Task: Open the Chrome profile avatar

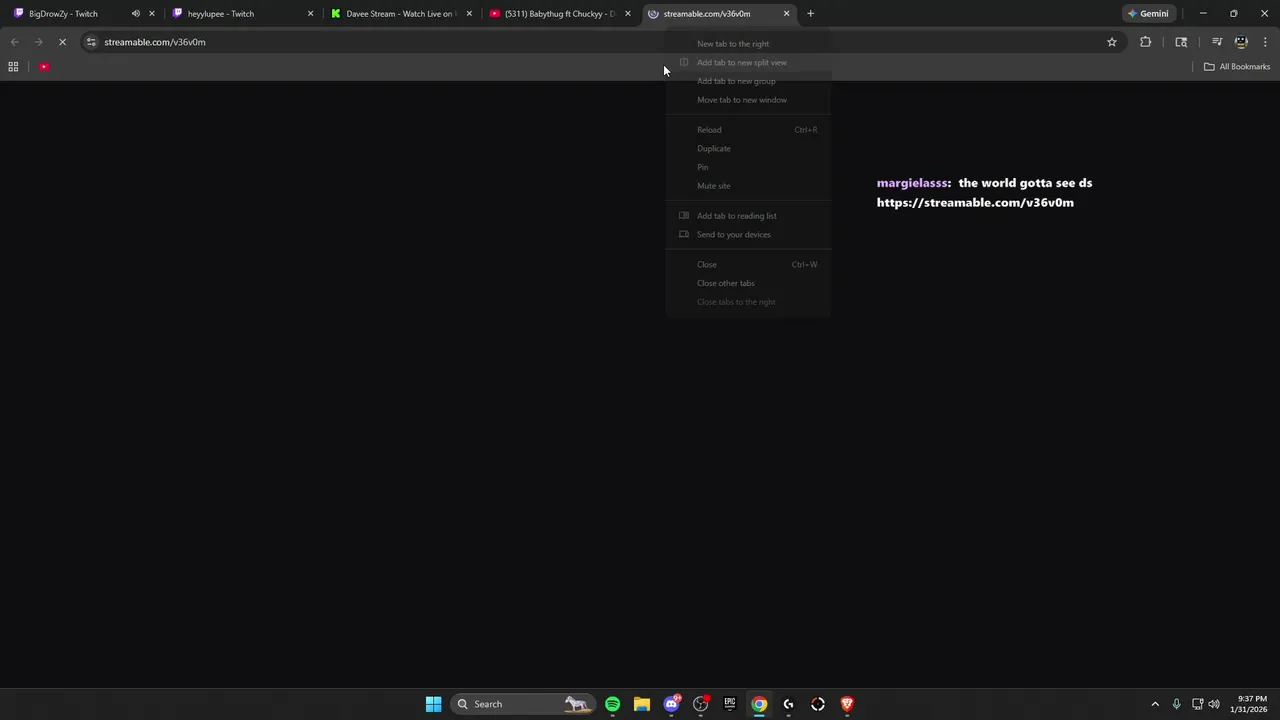Action: click(1241, 42)
